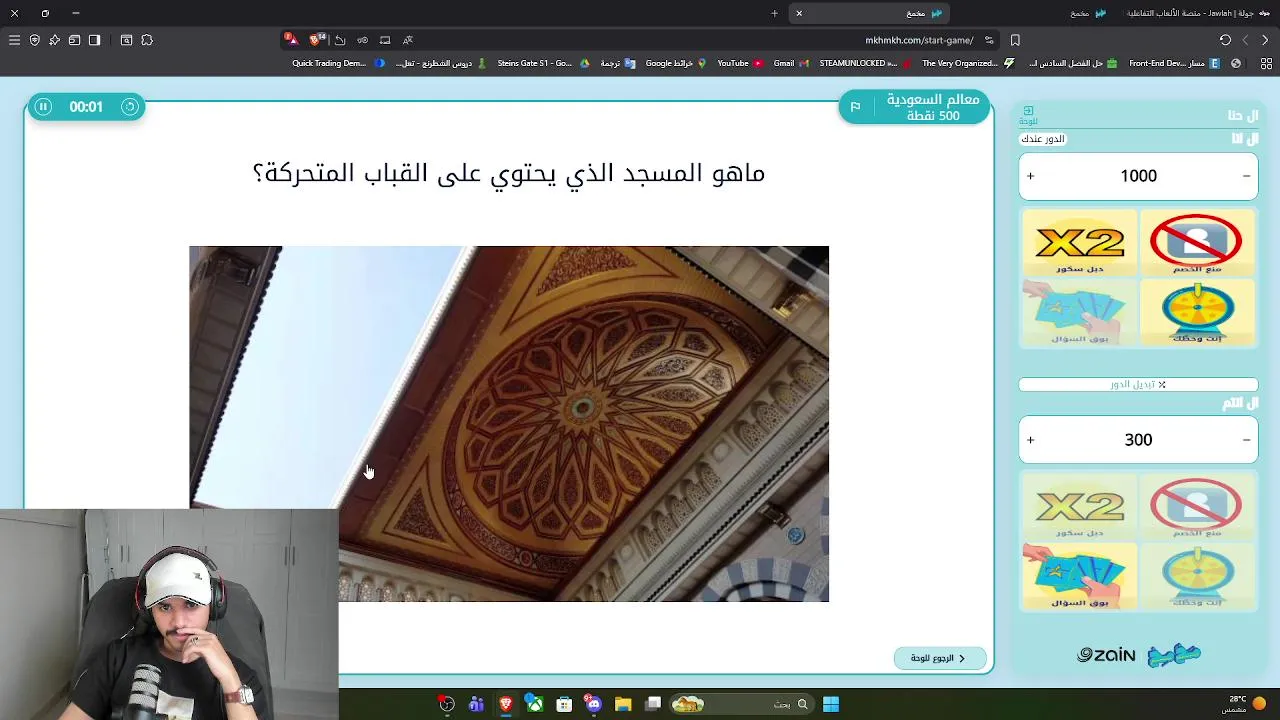Open the Gmail bookmark
1280x720 pixels.
tap(791, 63)
